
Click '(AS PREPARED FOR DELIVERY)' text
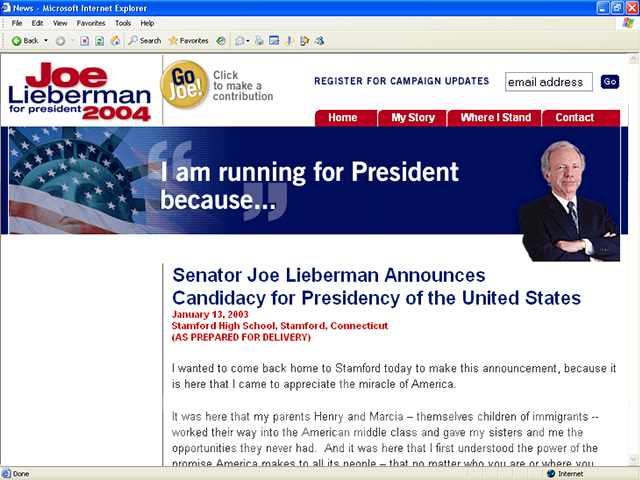tap(241, 338)
